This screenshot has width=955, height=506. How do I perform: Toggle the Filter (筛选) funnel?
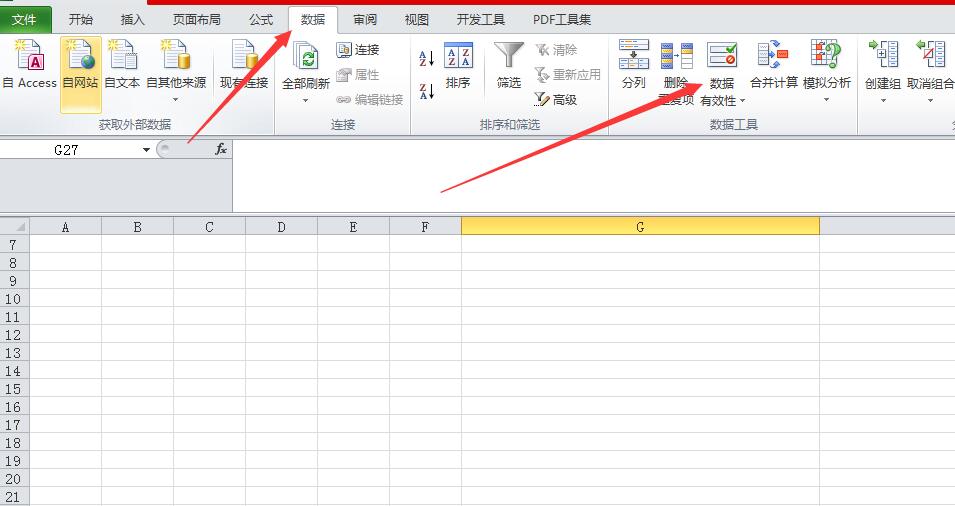pos(509,65)
